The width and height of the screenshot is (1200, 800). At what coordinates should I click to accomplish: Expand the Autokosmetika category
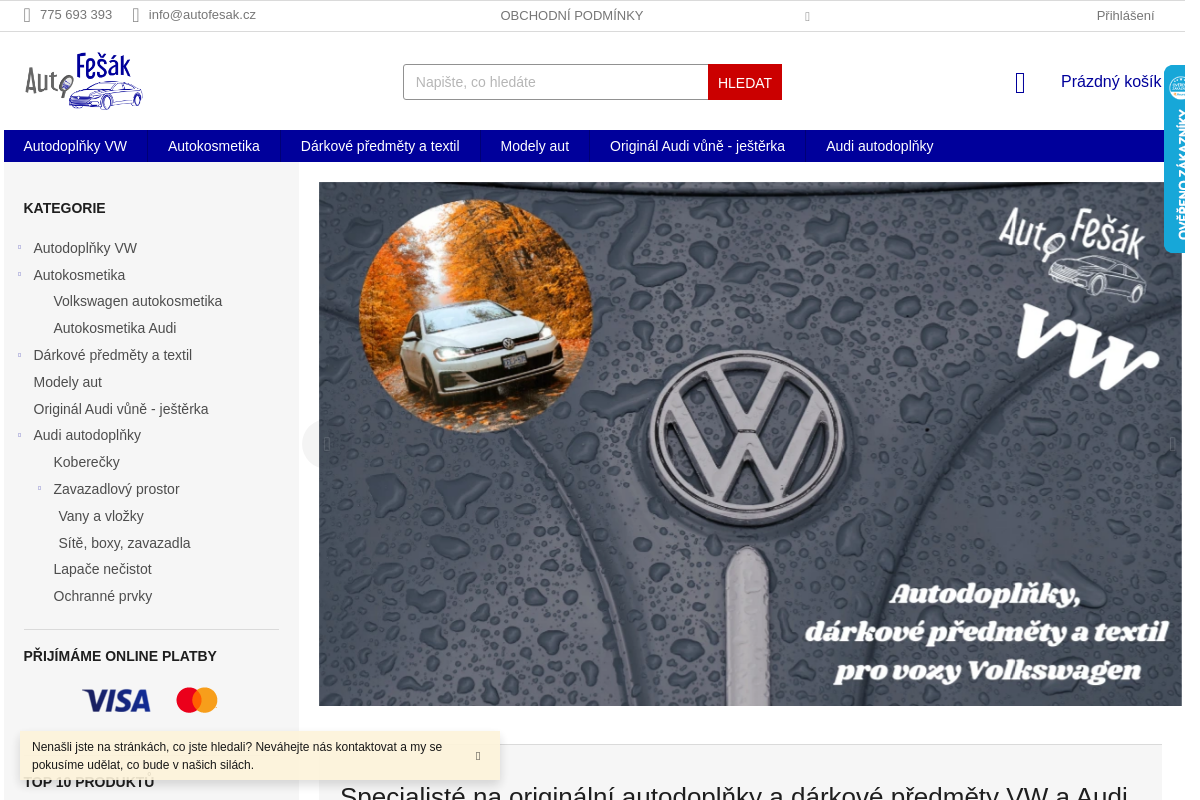tap(19, 274)
